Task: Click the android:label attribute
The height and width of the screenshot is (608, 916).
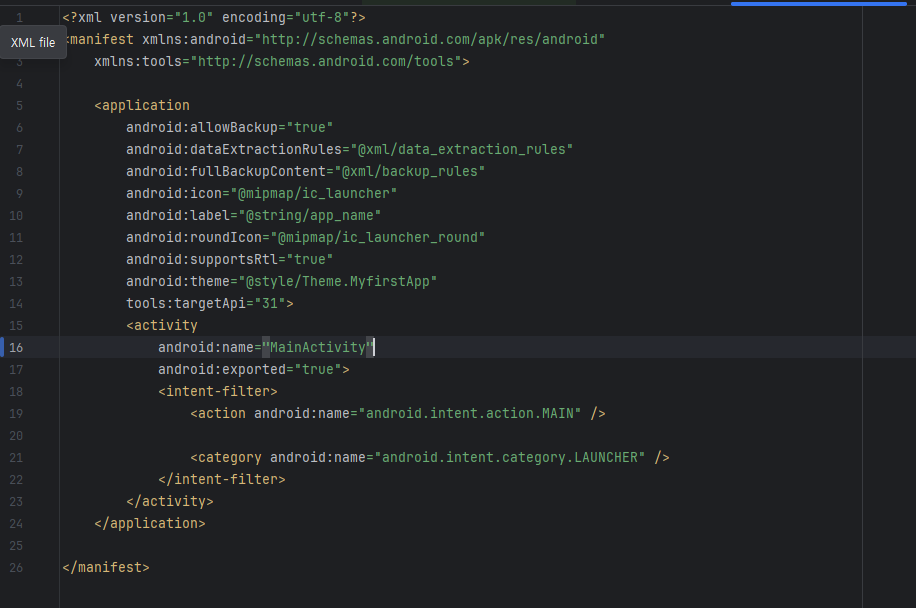Action: tap(178, 216)
